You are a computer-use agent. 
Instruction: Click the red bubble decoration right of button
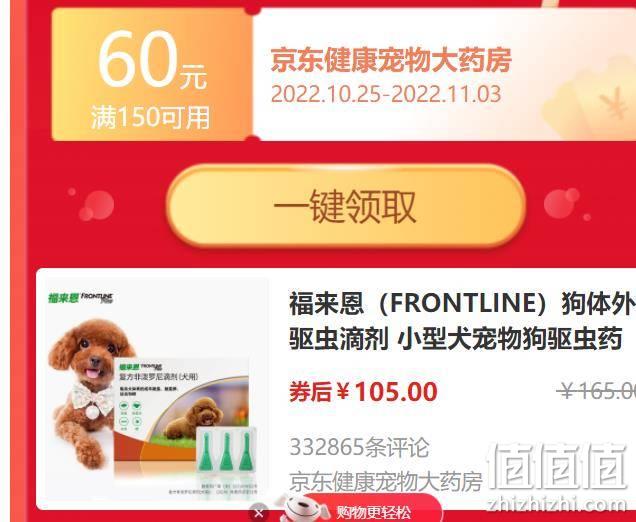[562, 203]
